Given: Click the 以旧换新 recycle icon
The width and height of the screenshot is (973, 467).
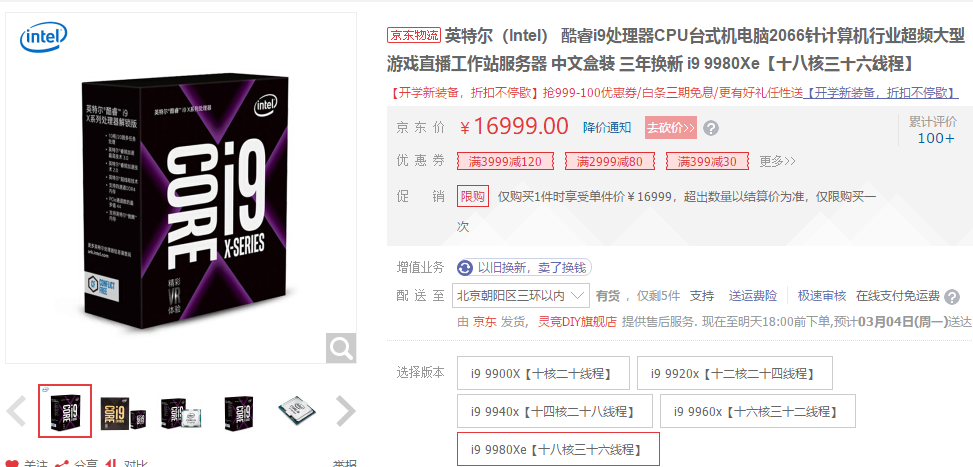Looking at the screenshot, I should click(x=465, y=268).
